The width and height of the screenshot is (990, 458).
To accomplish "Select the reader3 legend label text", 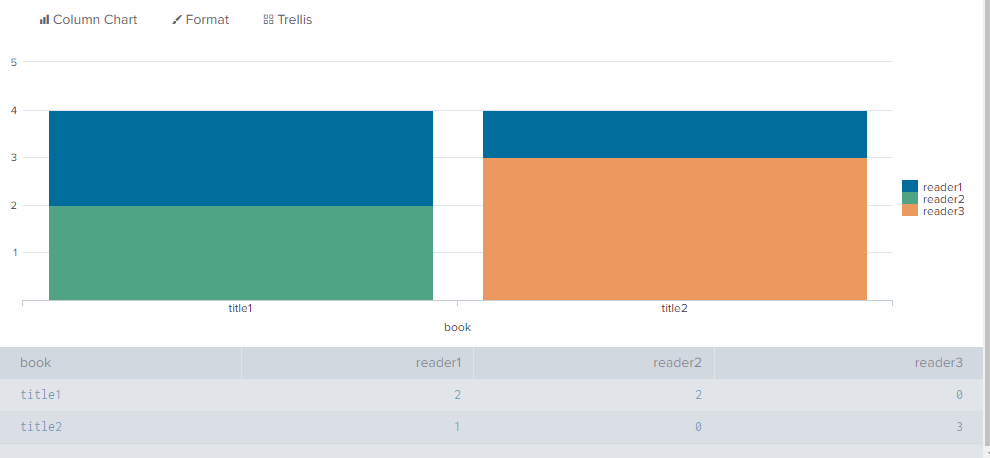I will [943, 211].
